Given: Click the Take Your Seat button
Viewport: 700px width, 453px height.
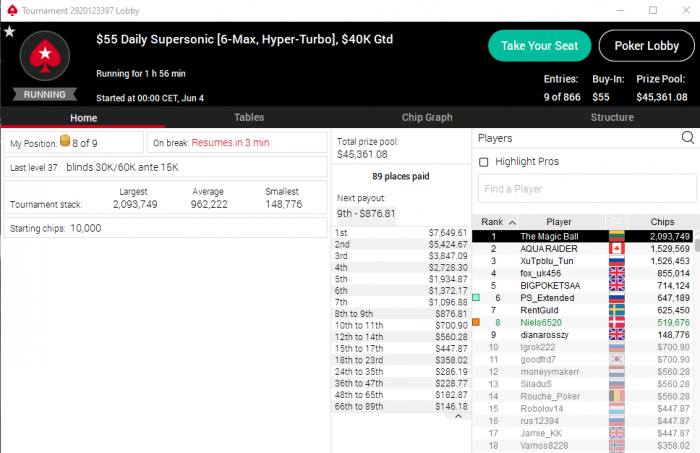Looking at the screenshot, I should click(x=539, y=46).
